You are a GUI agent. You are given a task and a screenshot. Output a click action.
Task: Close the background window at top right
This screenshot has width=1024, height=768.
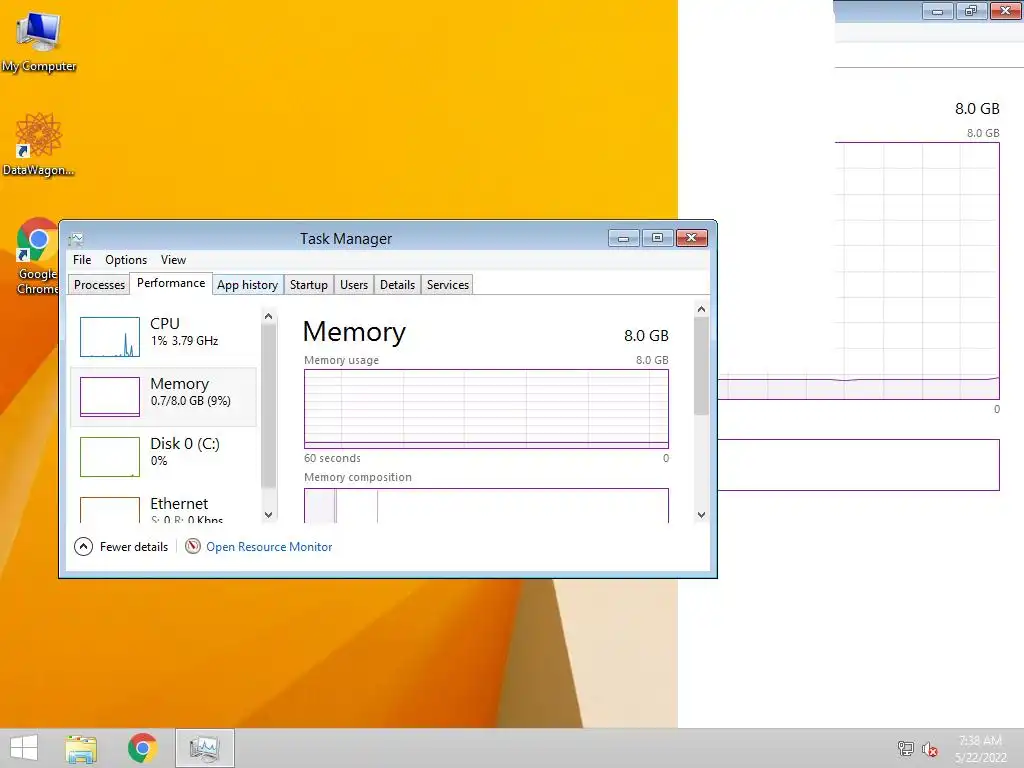click(1006, 11)
